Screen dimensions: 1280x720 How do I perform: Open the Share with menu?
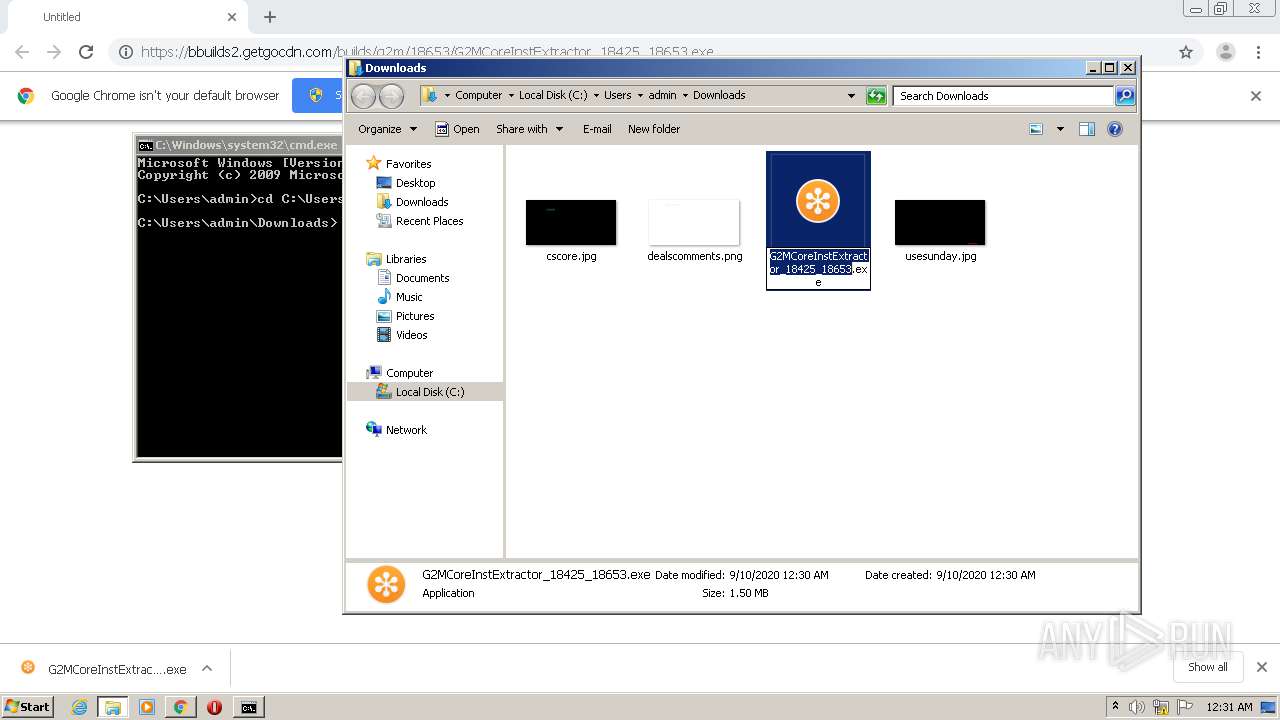[x=529, y=129]
